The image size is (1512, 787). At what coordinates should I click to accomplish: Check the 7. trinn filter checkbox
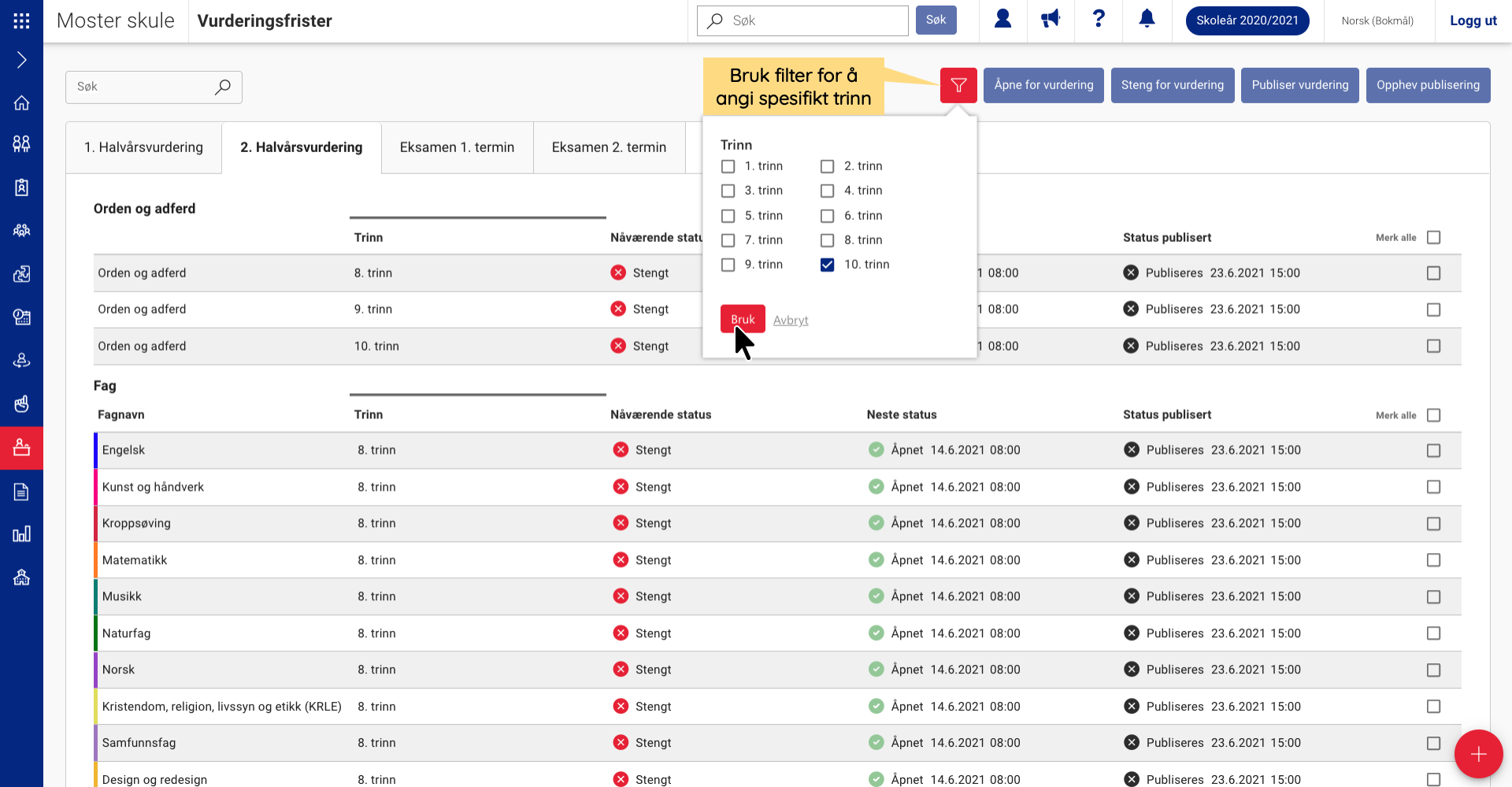728,240
